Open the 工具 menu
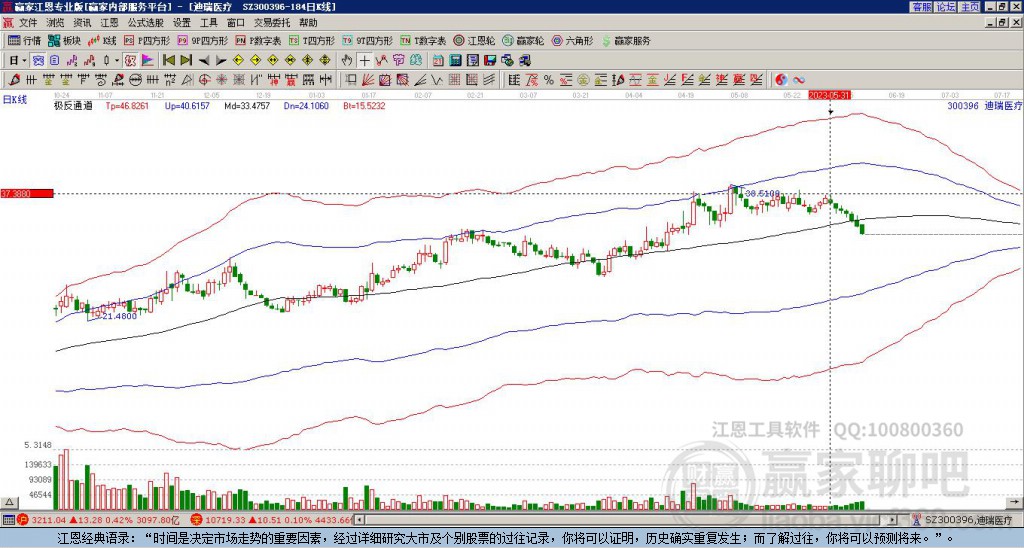 tap(208, 23)
